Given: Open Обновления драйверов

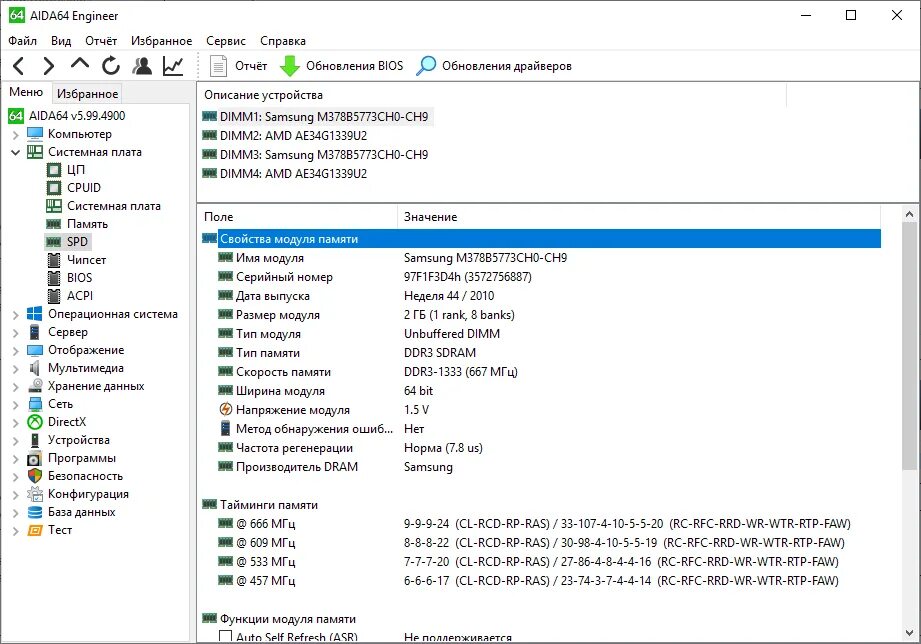Looking at the screenshot, I should click(x=493, y=66).
